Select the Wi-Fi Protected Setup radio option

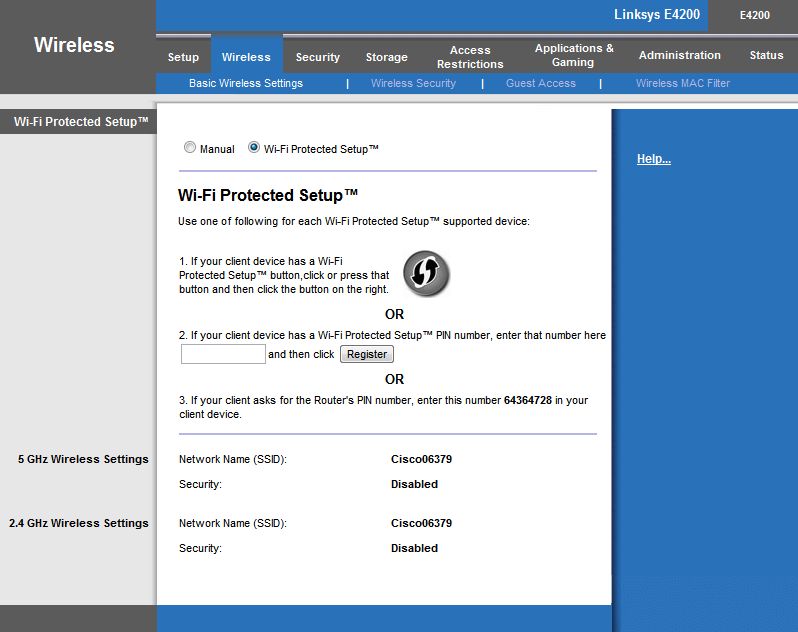tap(253, 148)
